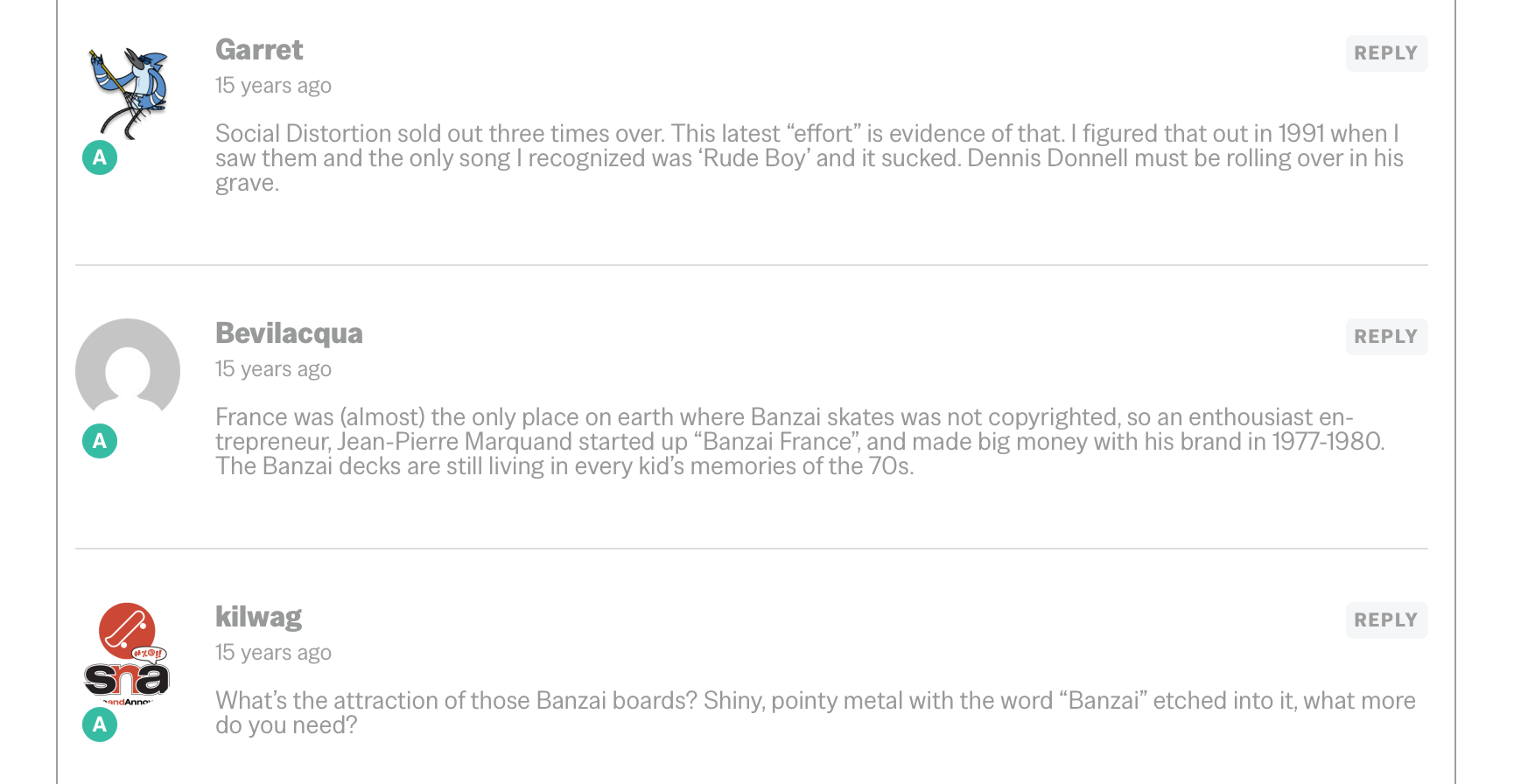Visit the Bevilacqua username profile
The width and height of the screenshot is (1521, 784).
289,333
